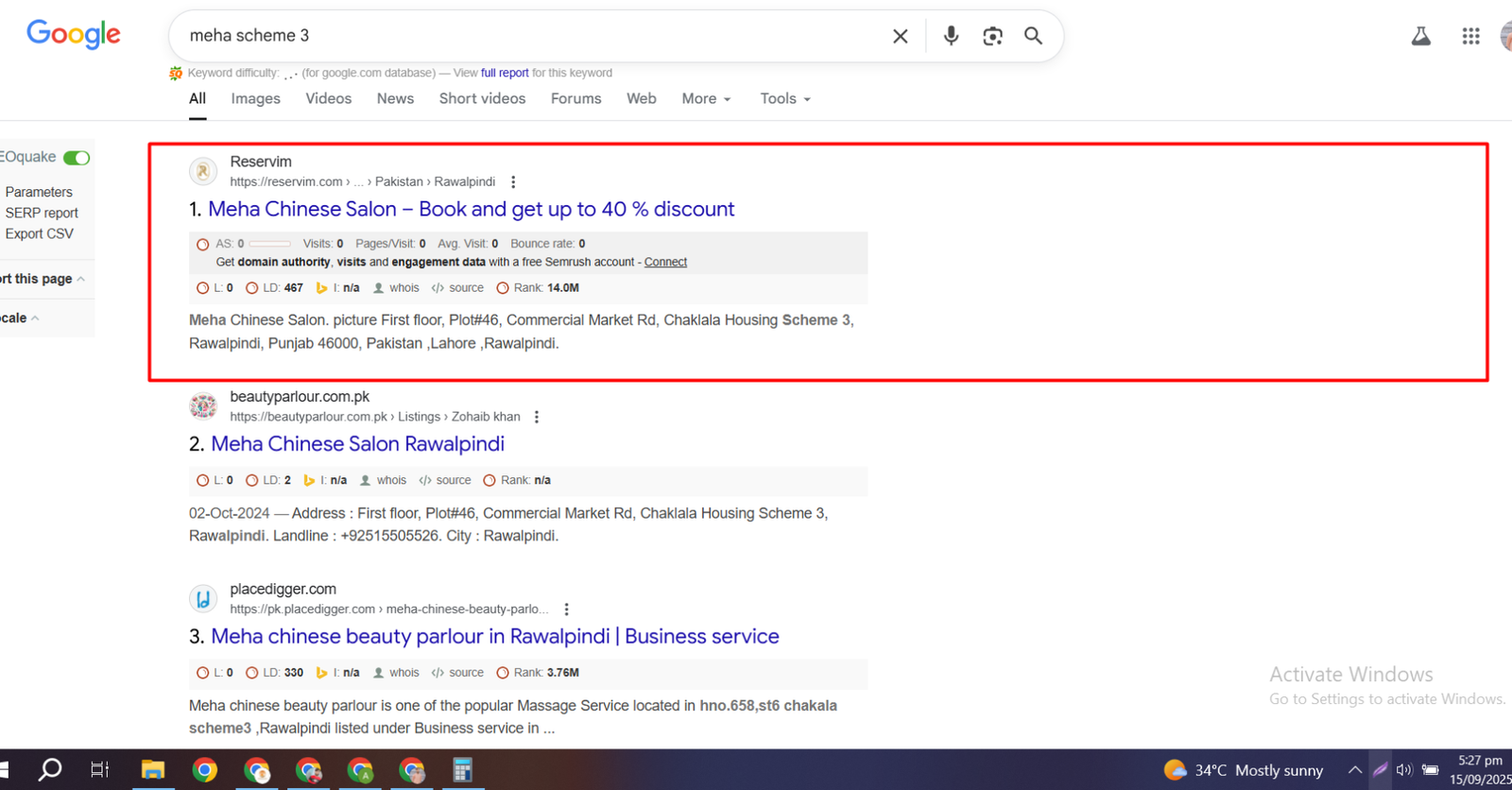Open the Google apps grid
Image resolution: width=1512 pixels, height=790 pixels.
click(x=1470, y=37)
